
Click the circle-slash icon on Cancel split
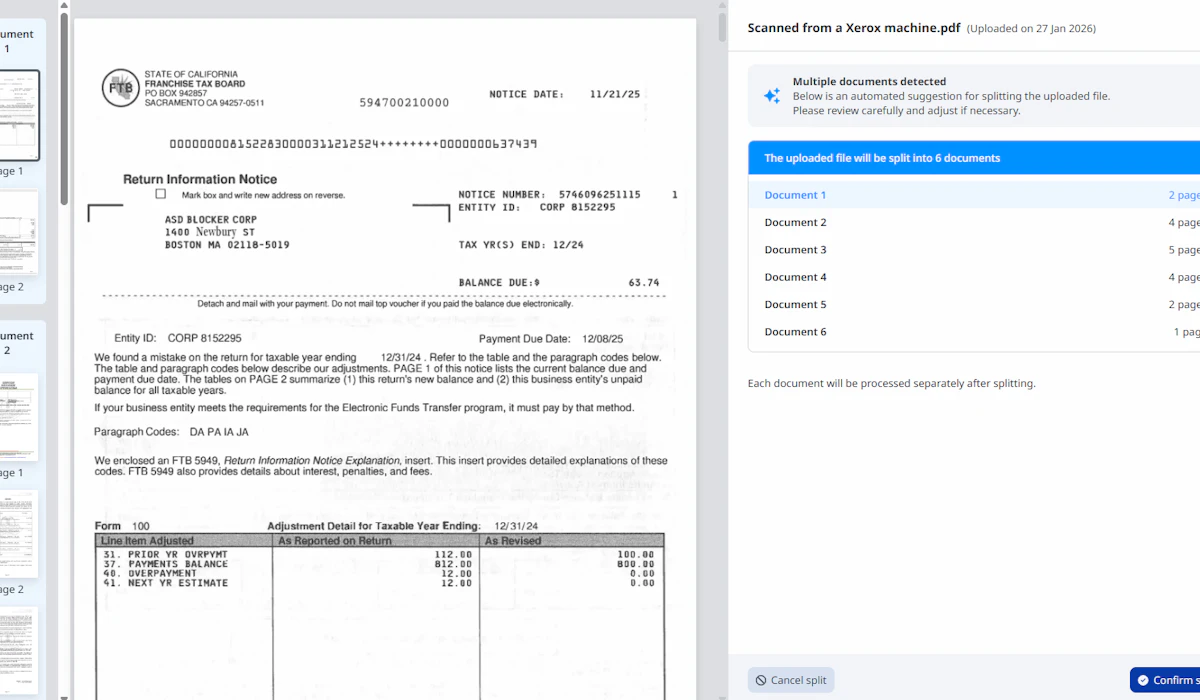[x=761, y=680]
